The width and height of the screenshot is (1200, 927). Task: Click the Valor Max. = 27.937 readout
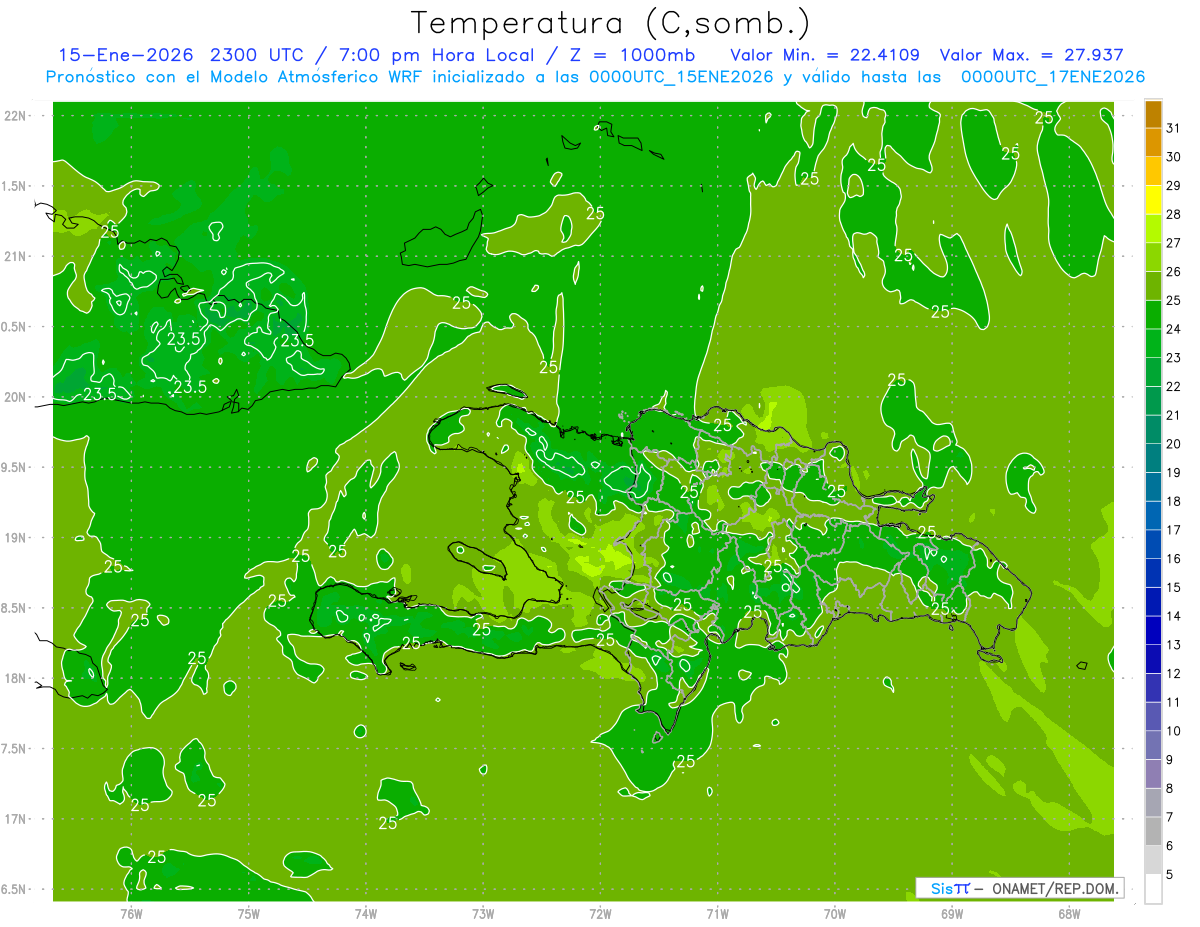pyautogui.click(x=1031, y=55)
